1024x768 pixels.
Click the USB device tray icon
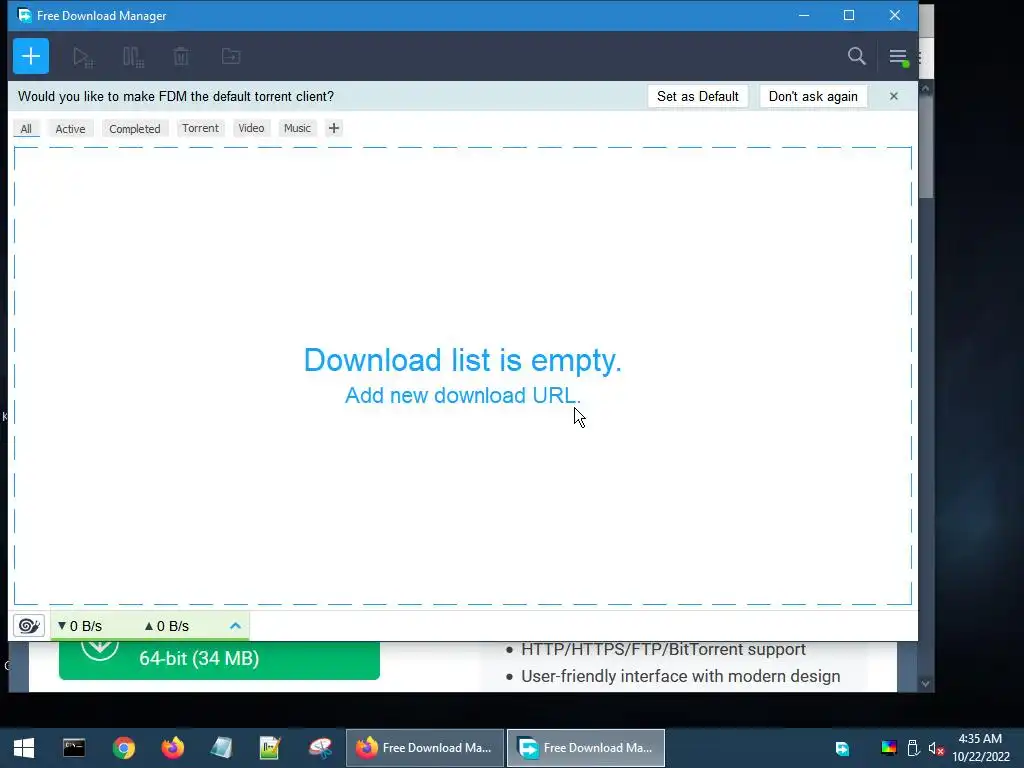click(x=913, y=748)
